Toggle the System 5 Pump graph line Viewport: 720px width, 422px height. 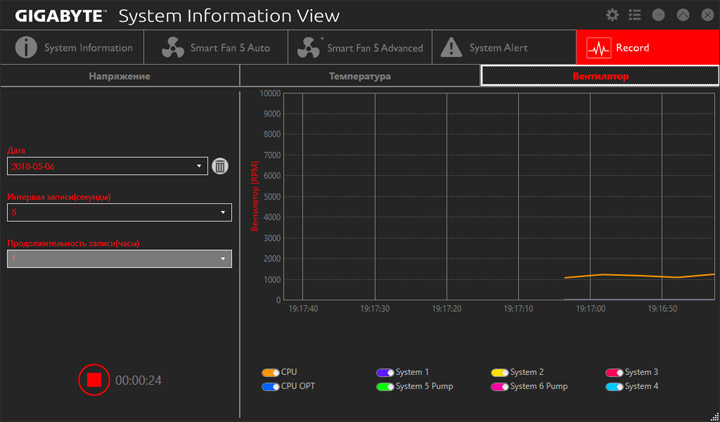pos(385,387)
